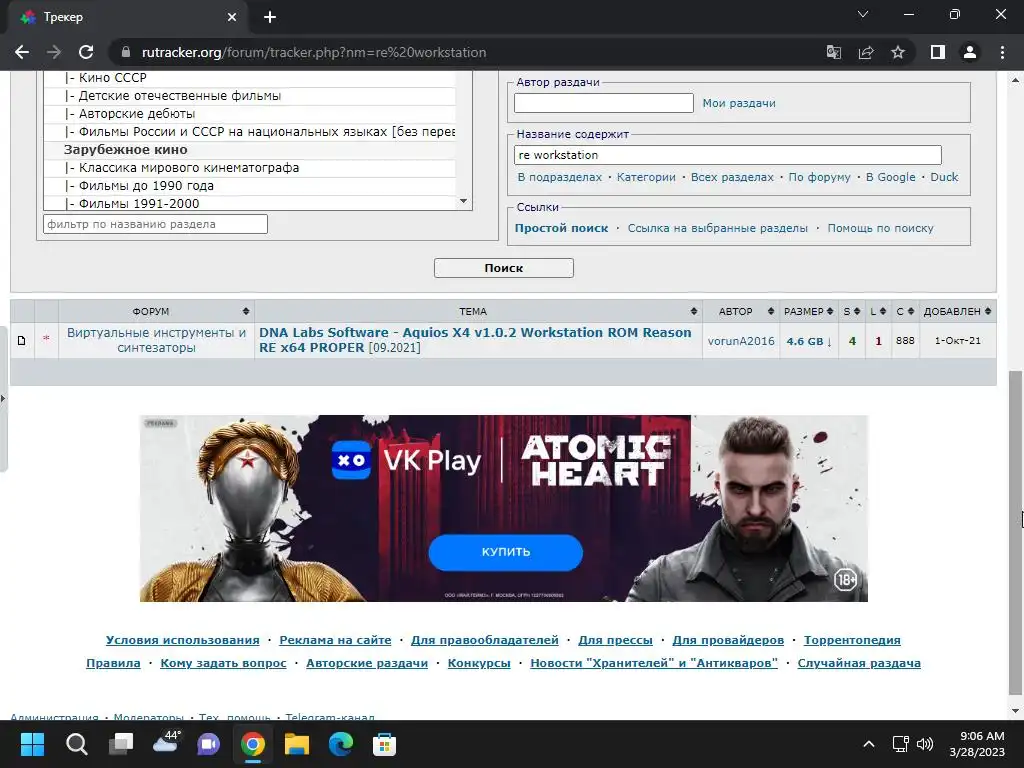This screenshot has height=768, width=1024.
Task: Sort results by S seeders column
Action: [852, 312]
